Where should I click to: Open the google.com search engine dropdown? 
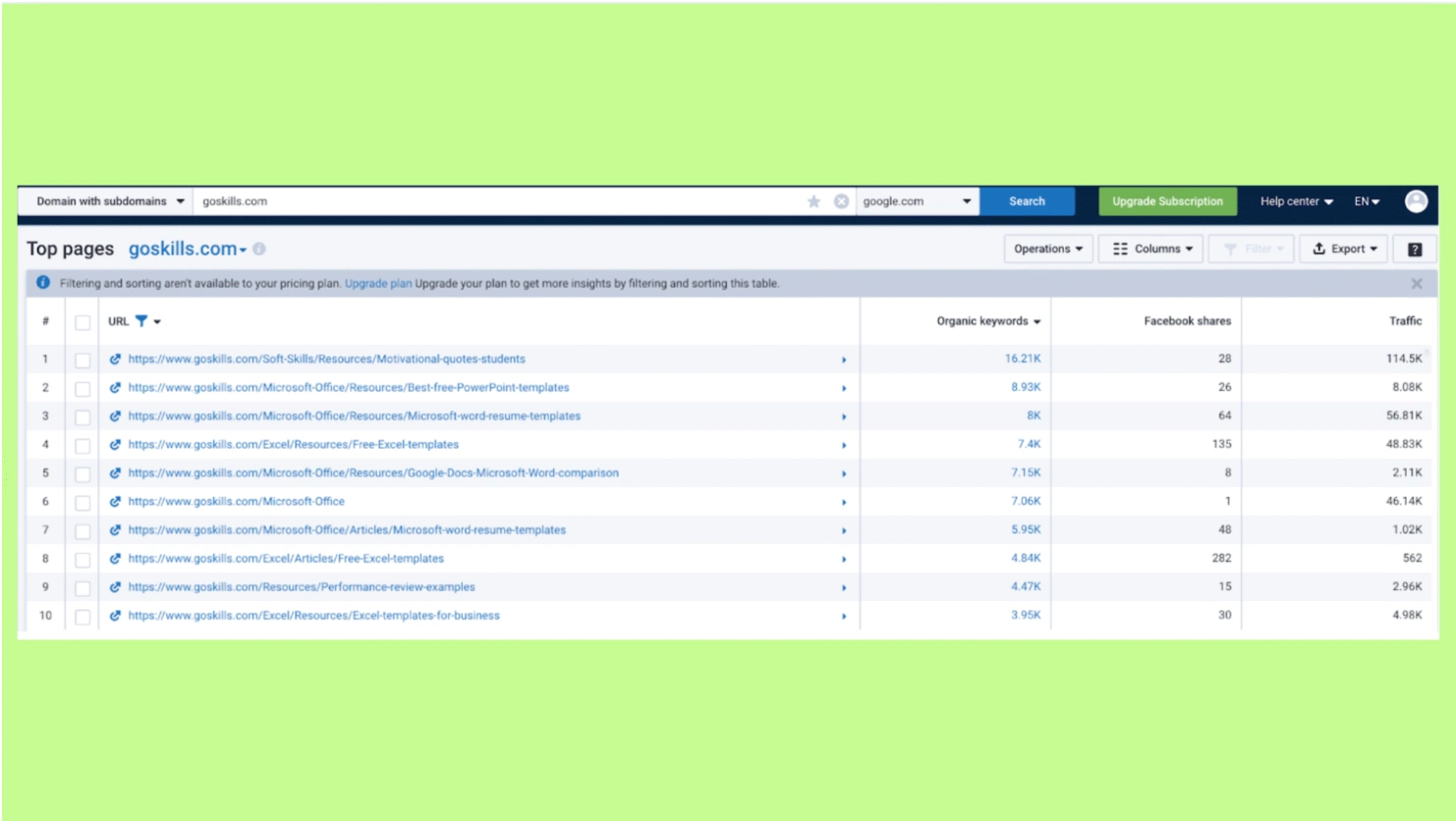coord(917,201)
